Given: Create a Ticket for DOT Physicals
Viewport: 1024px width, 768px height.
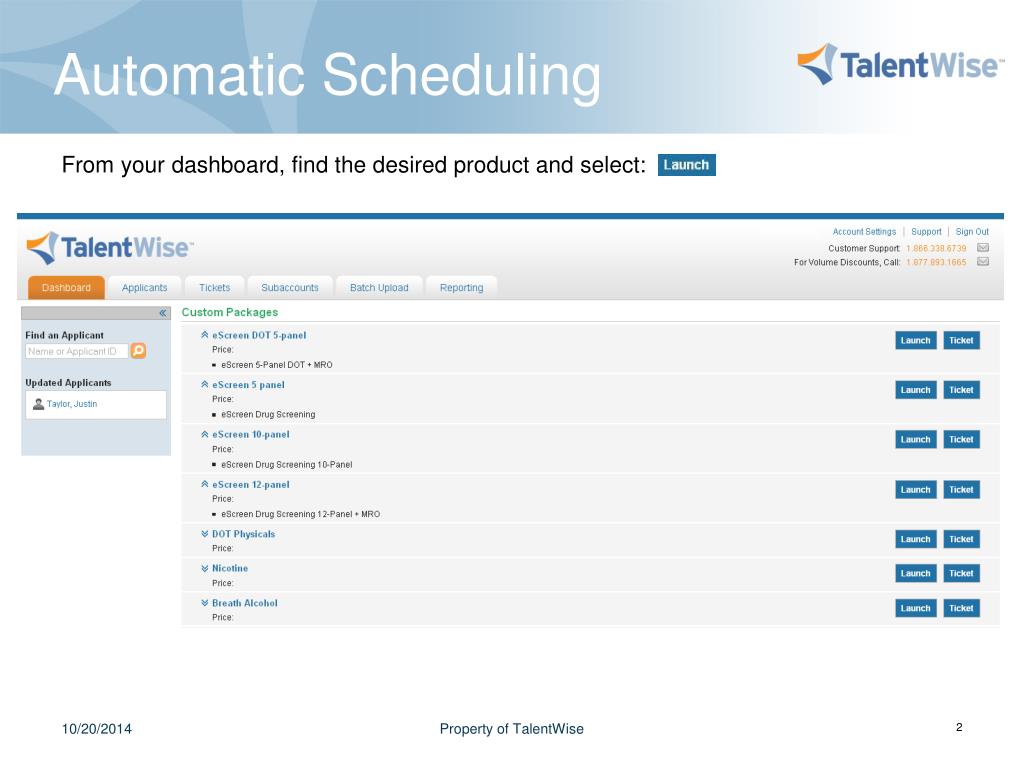Looking at the screenshot, I should (x=961, y=539).
